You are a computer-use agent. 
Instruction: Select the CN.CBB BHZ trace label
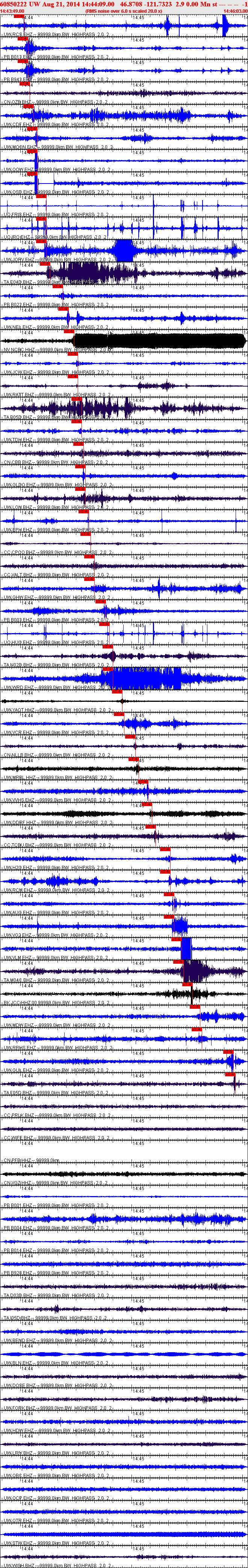point(56,463)
